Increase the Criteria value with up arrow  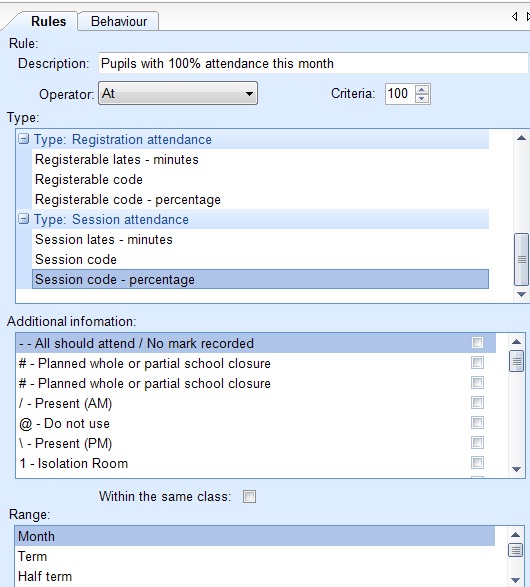pyautogui.click(x=422, y=90)
